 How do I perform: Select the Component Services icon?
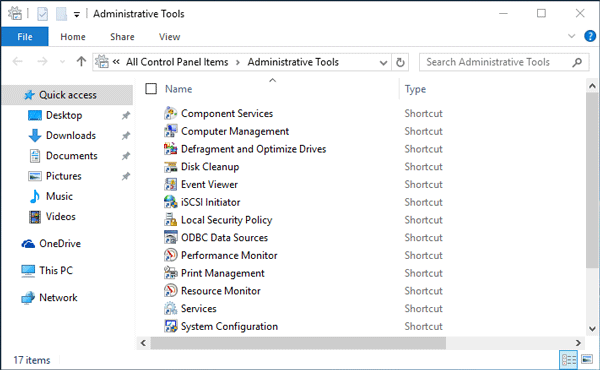click(x=170, y=113)
